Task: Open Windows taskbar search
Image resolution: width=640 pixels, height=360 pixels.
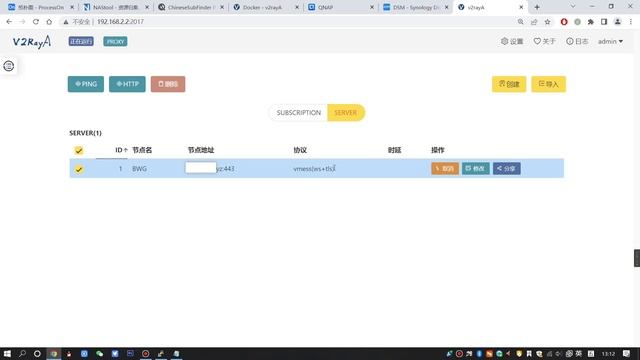Action: click(x=22, y=353)
